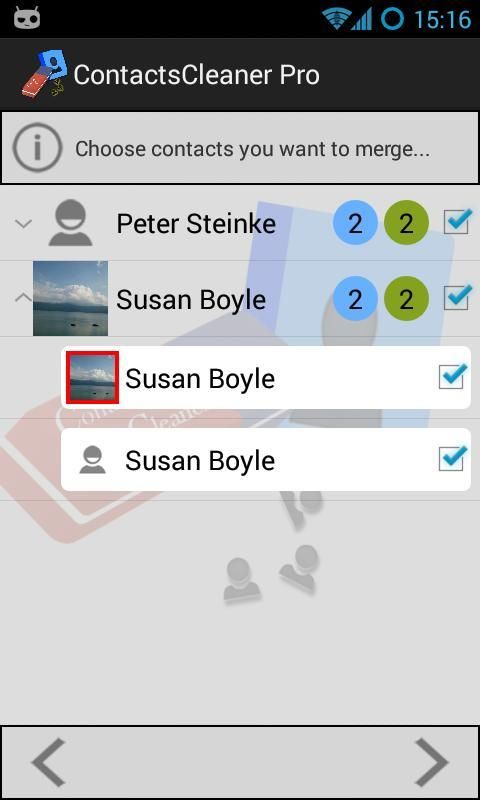This screenshot has height=800, width=480.
Task: Tap Peter Steinke's default avatar icon
Action: pos(70,223)
